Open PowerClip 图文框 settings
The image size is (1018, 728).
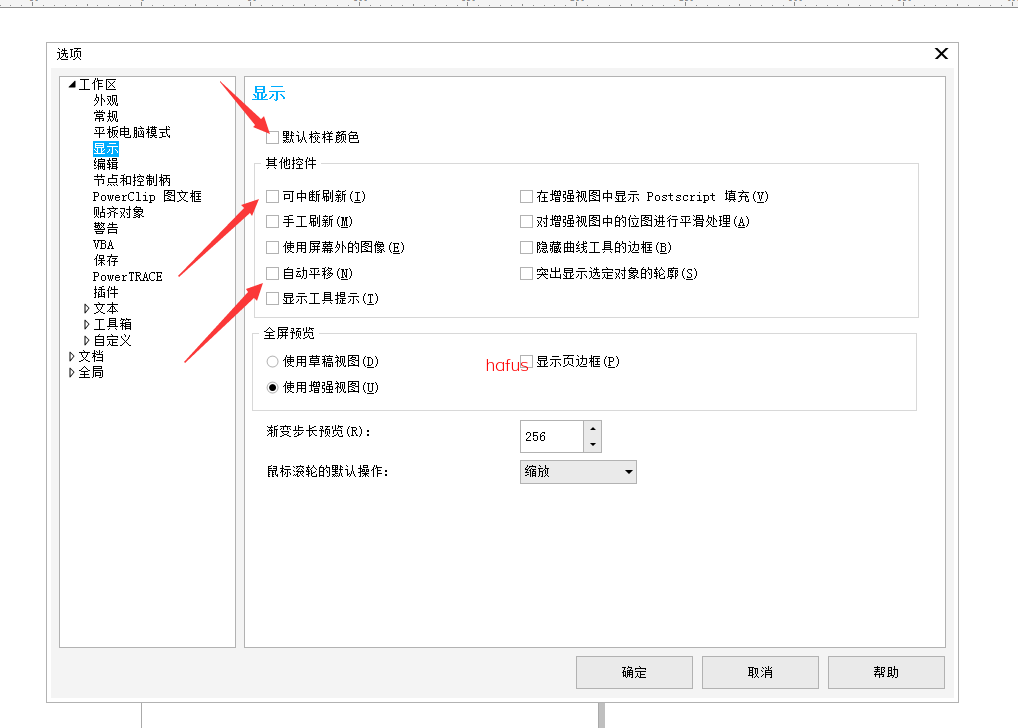click(147, 196)
